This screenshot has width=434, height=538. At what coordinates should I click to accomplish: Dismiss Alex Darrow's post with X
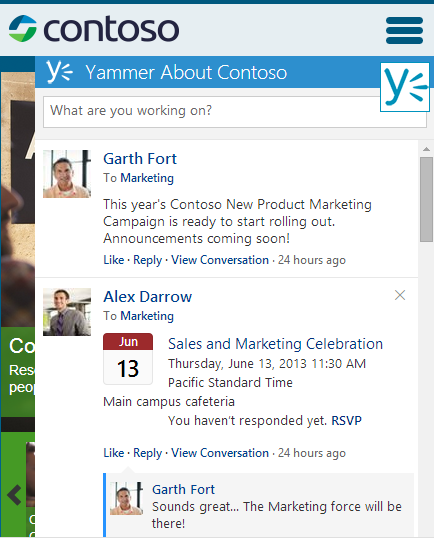coord(400,295)
